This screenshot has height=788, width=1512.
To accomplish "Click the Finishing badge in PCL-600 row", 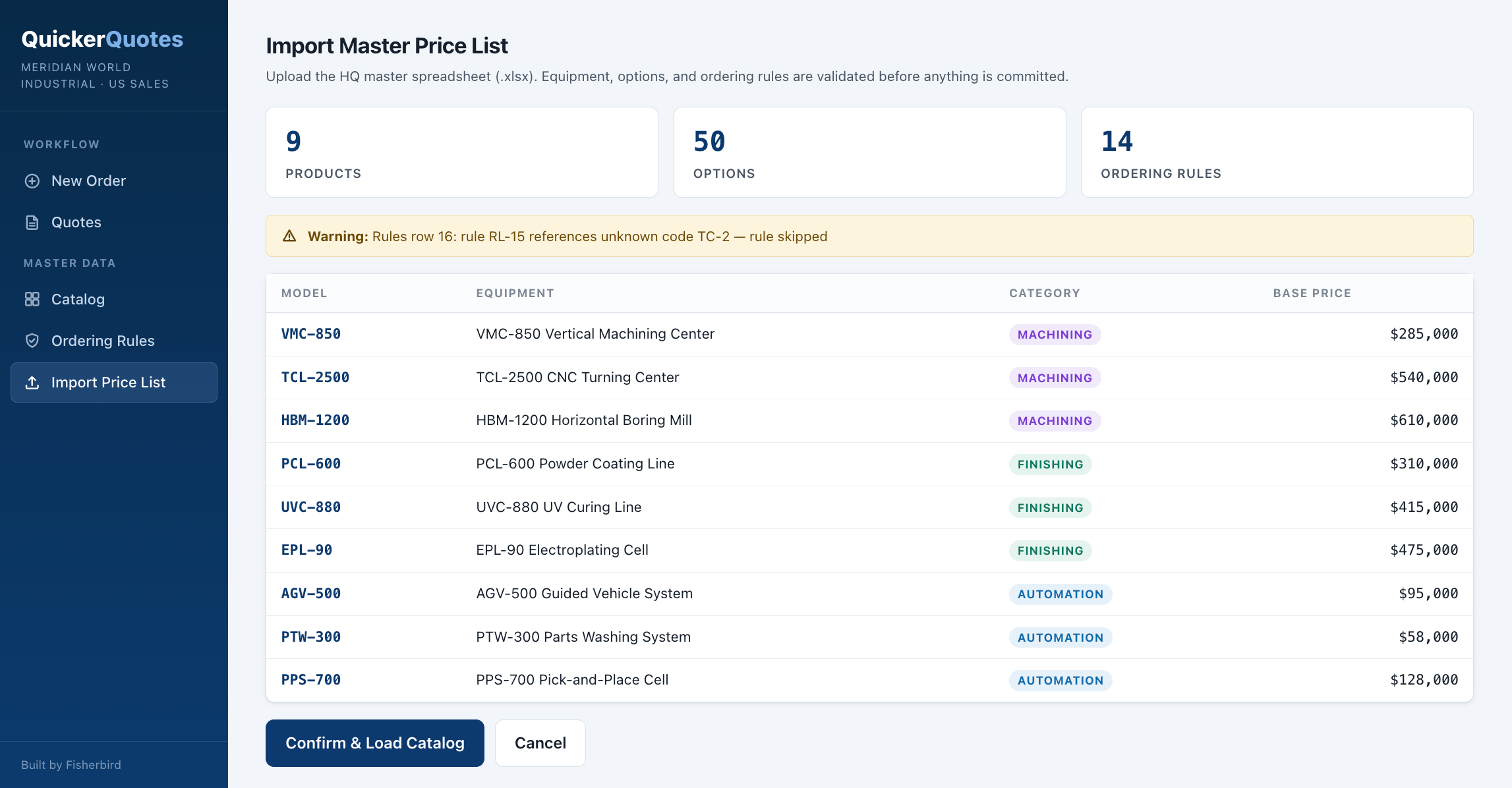I will [x=1050, y=464].
